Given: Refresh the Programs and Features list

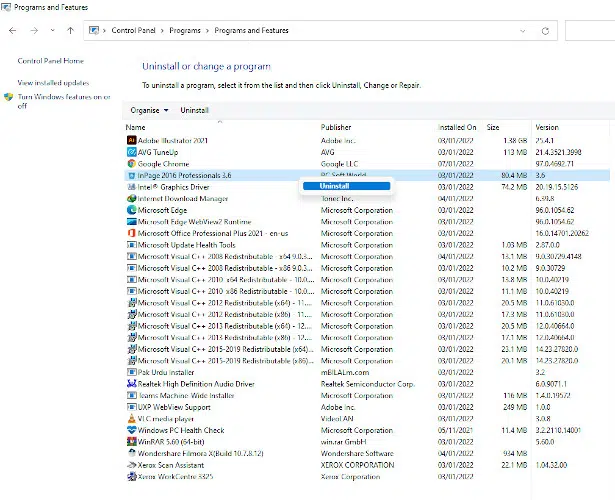Looking at the screenshot, I should [x=545, y=31].
